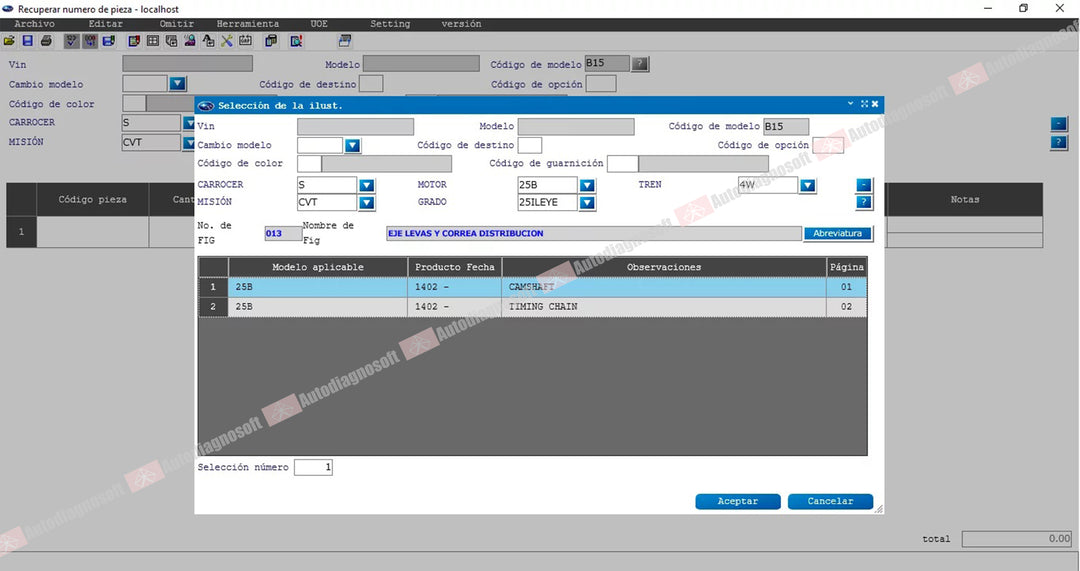
Task: Click the Código de opción field in the dialog
Action: 828,145
